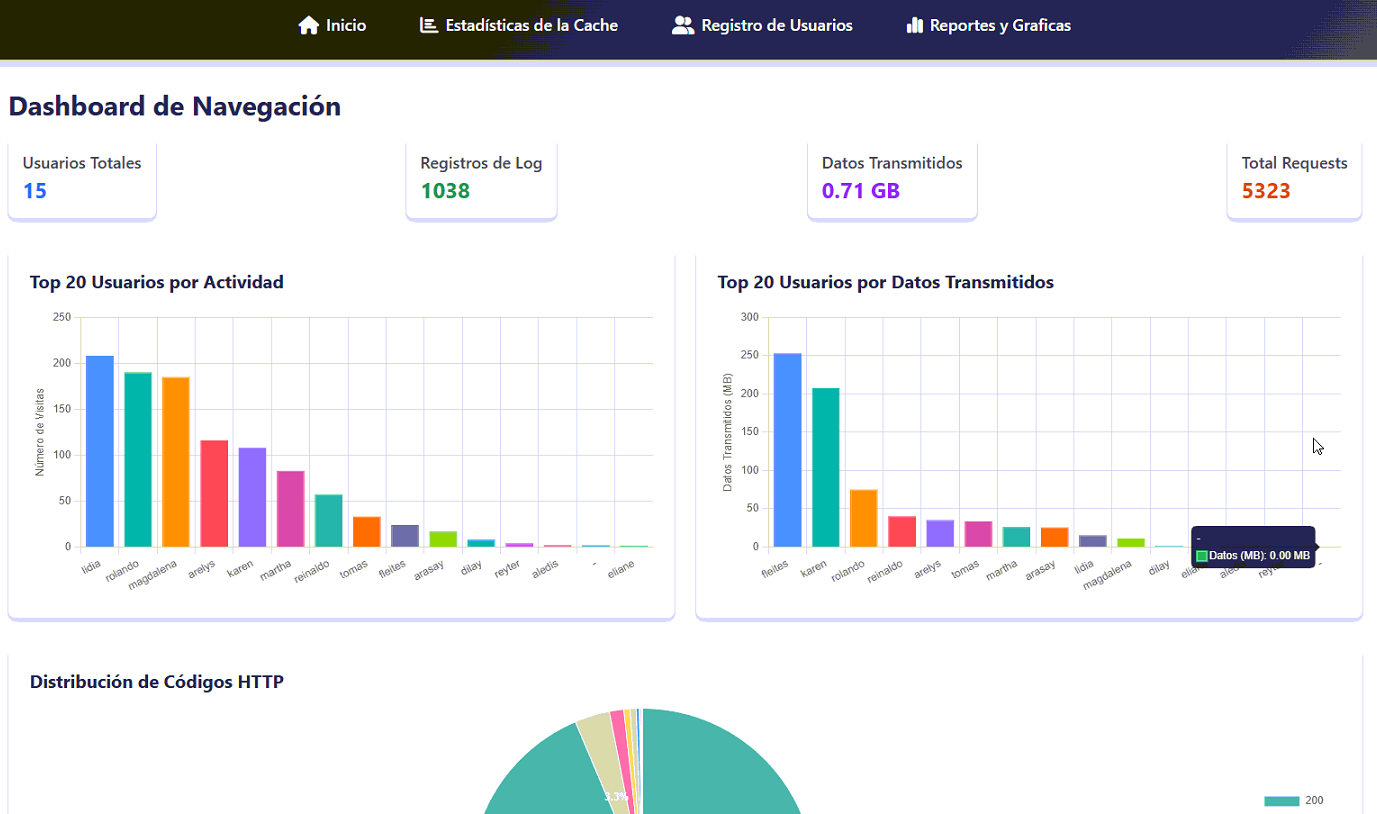Click the bar chart icon for Reportes y Graficas
This screenshot has width=1377, height=814.
point(914,25)
